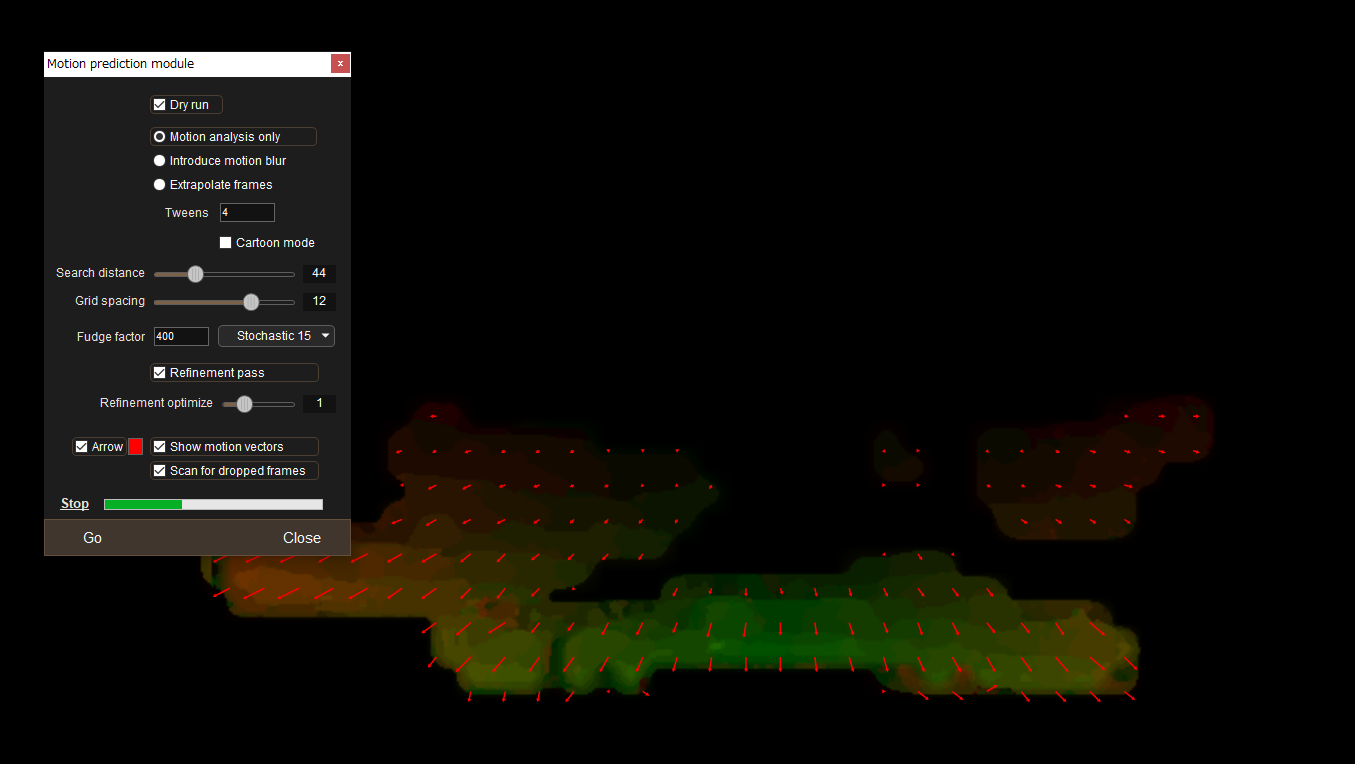The height and width of the screenshot is (764, 1355).
Task: Click Stop to halt processing
Action: coord(75,504)
